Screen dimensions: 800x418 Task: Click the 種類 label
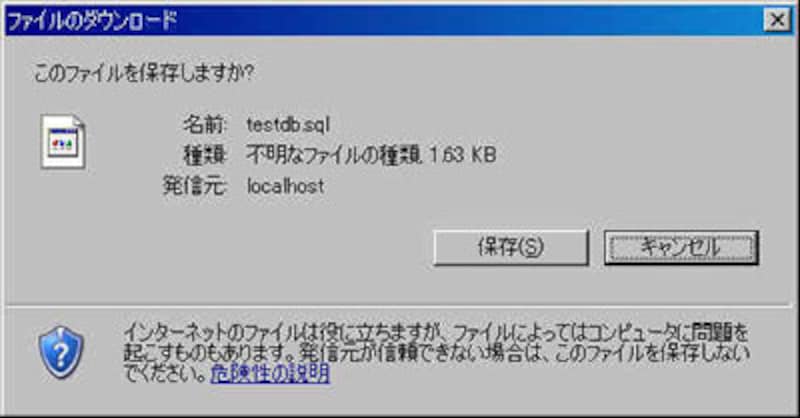pos(205,155)
